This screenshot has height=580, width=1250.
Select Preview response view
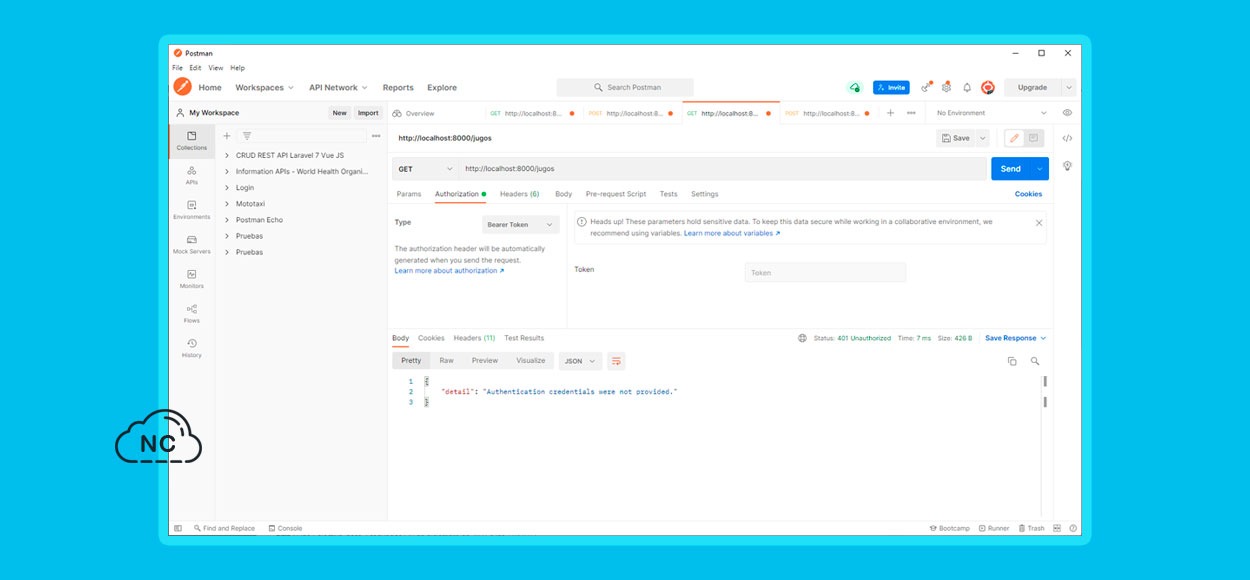[x=485, y=361]
